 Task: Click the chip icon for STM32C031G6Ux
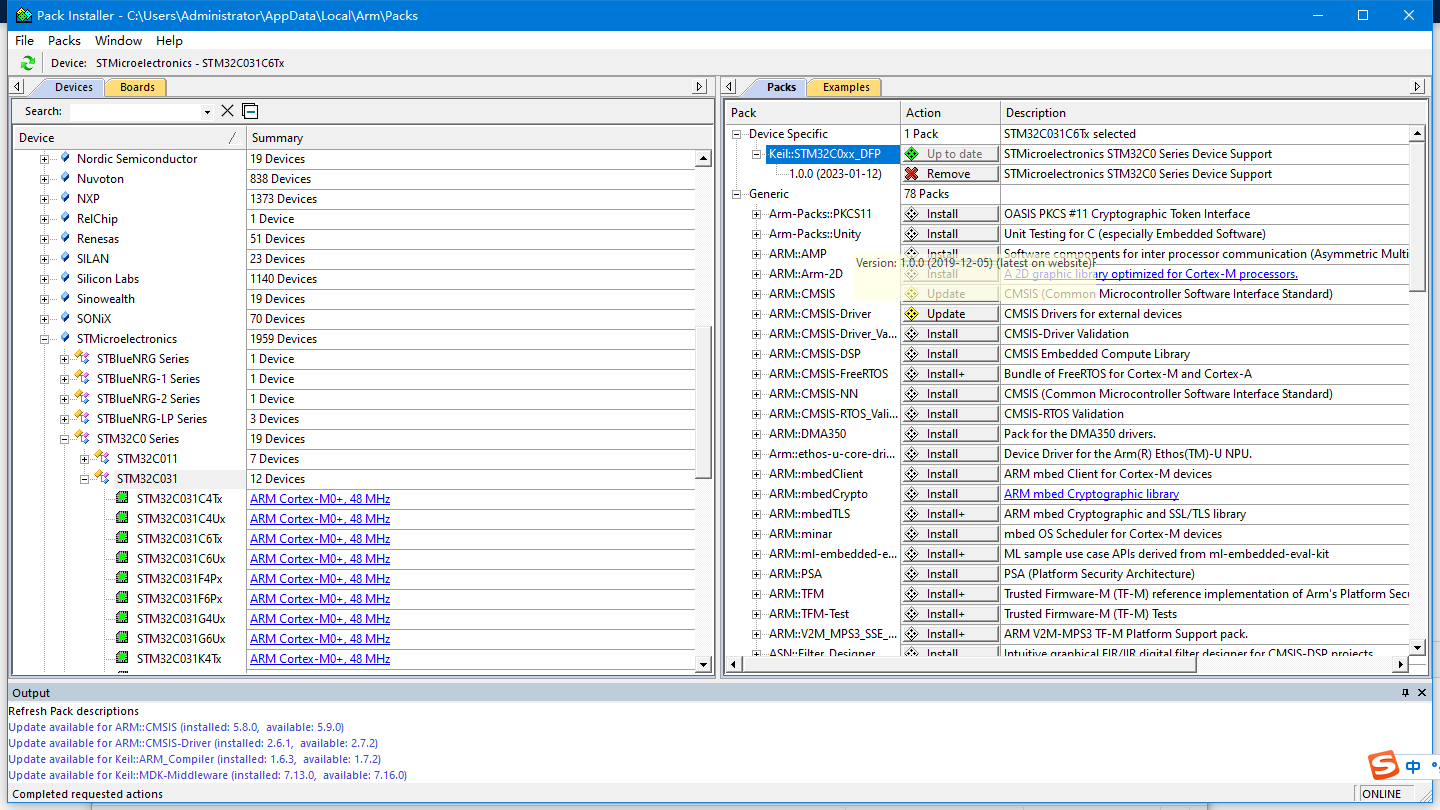pyautogui.click(x=122, y=638)
